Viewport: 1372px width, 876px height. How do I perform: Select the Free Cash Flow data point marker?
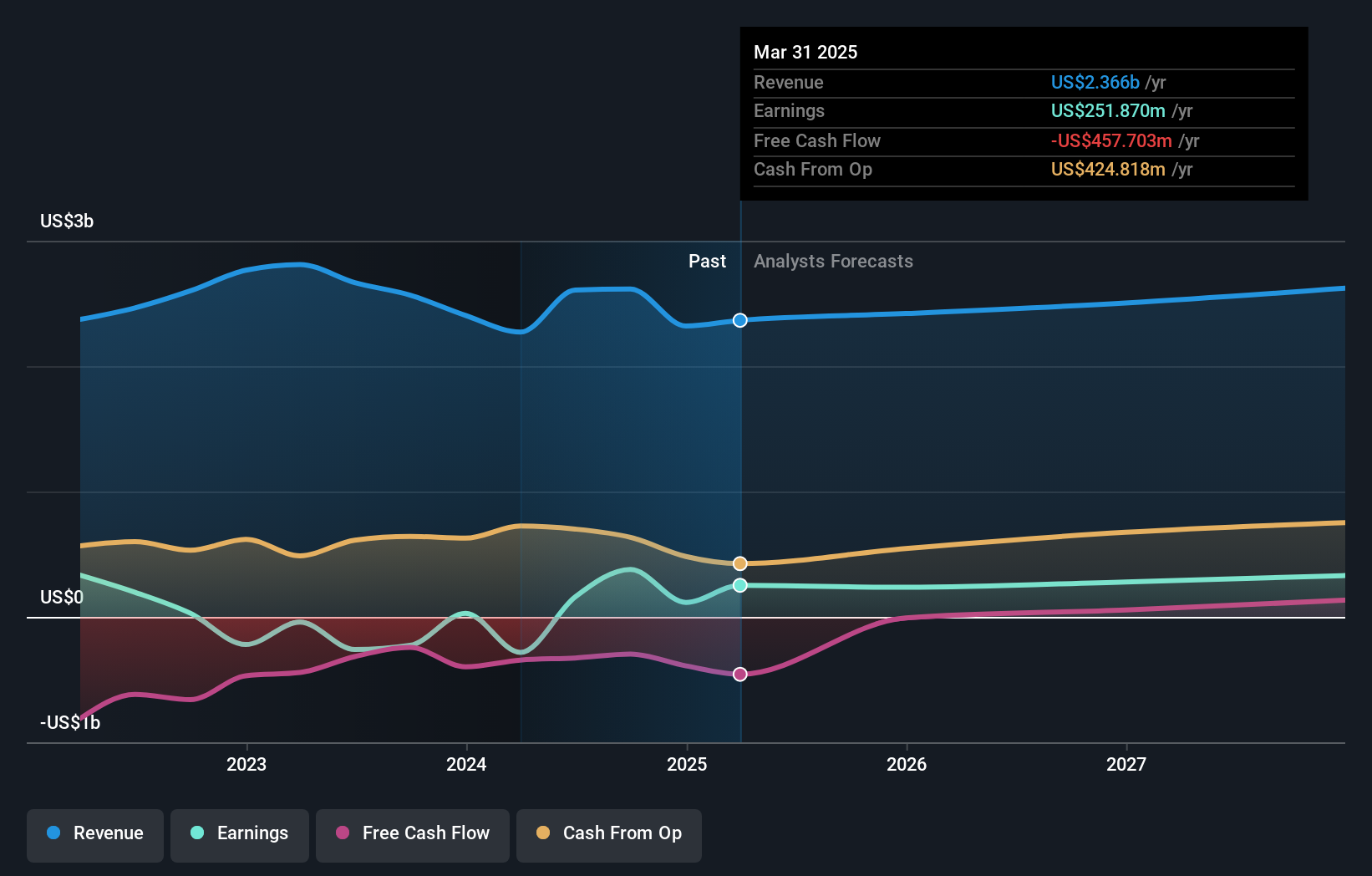740,674
